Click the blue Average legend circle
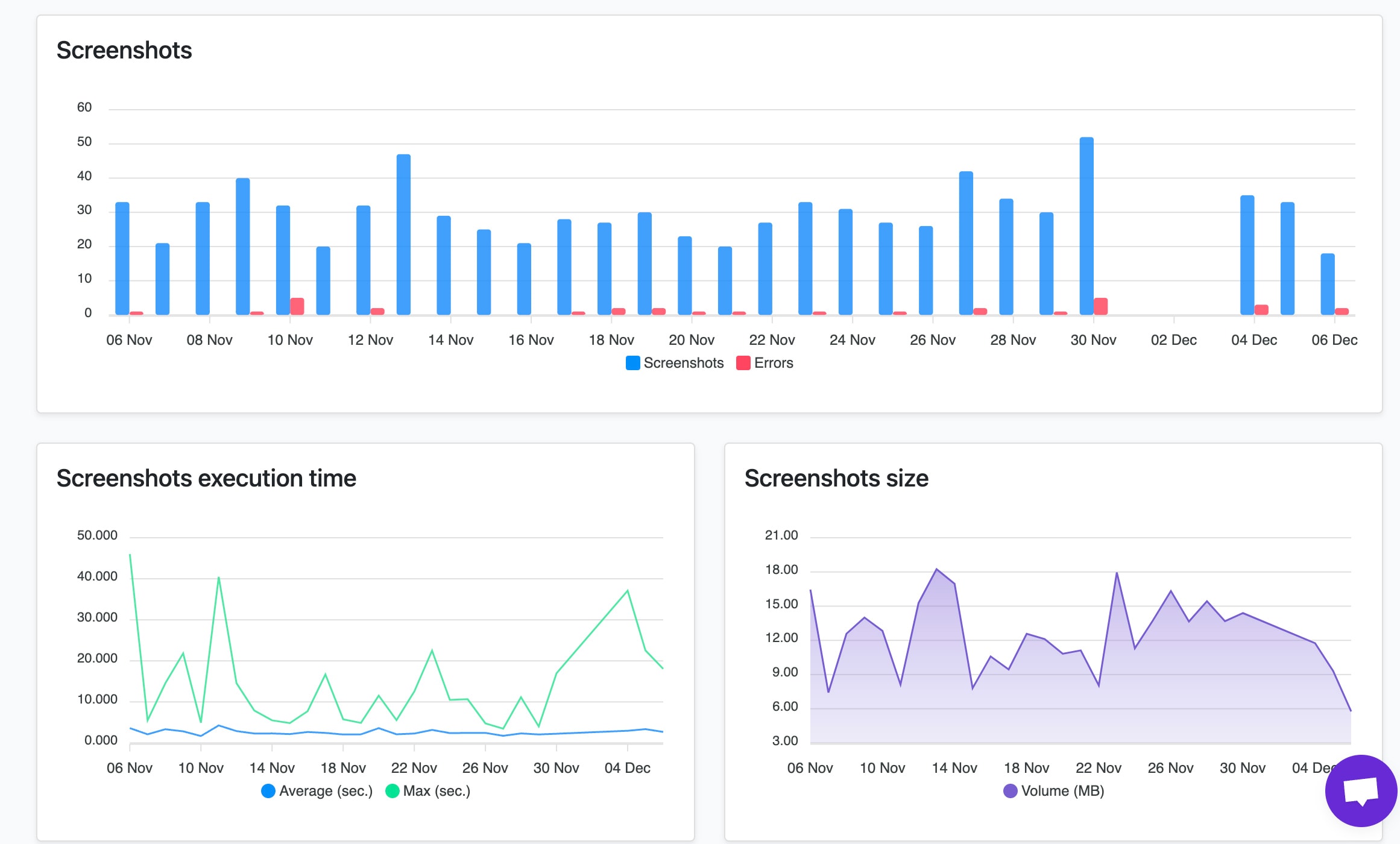 click(x=268, y=790)
